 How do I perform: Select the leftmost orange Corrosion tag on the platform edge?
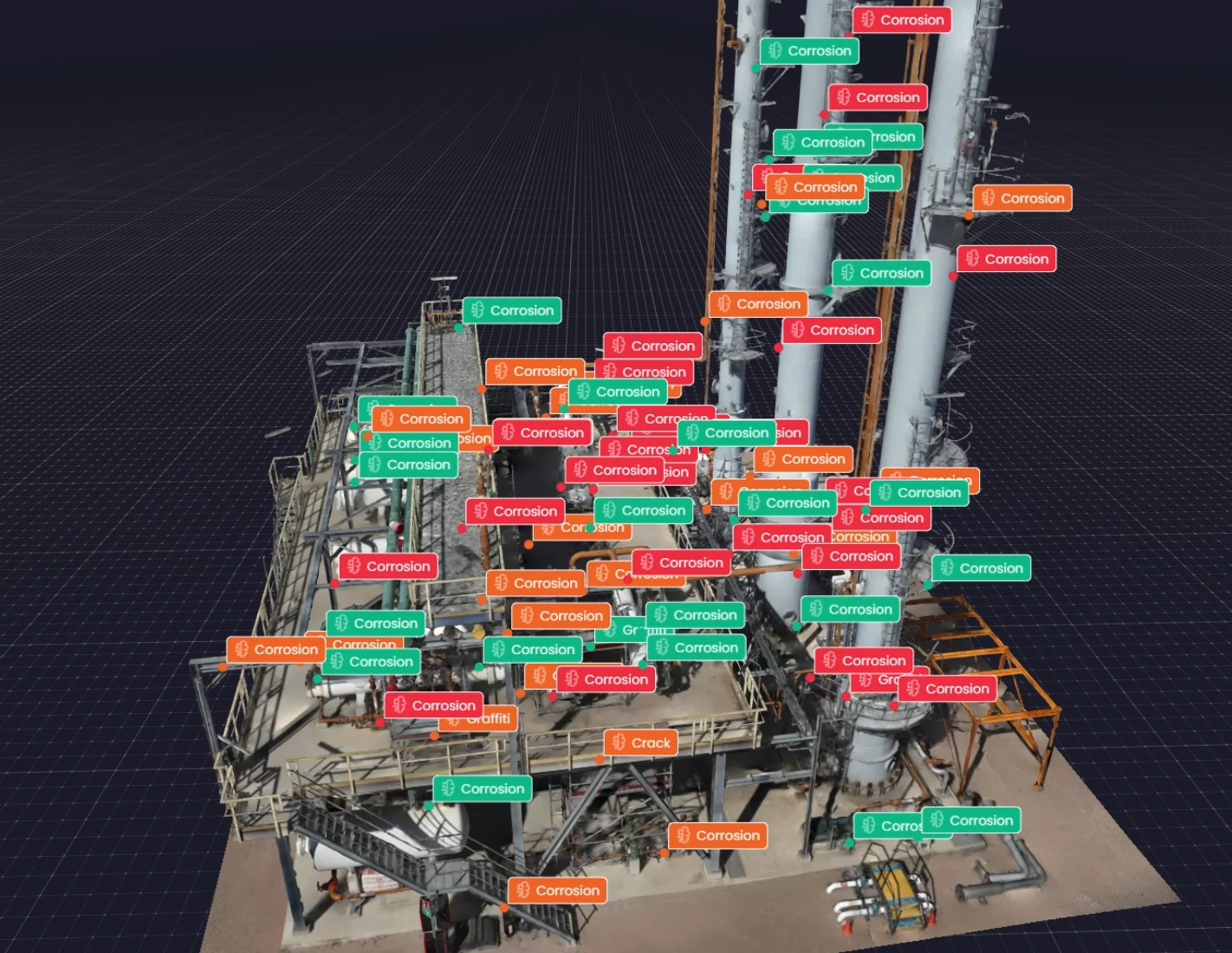(276, 650)
